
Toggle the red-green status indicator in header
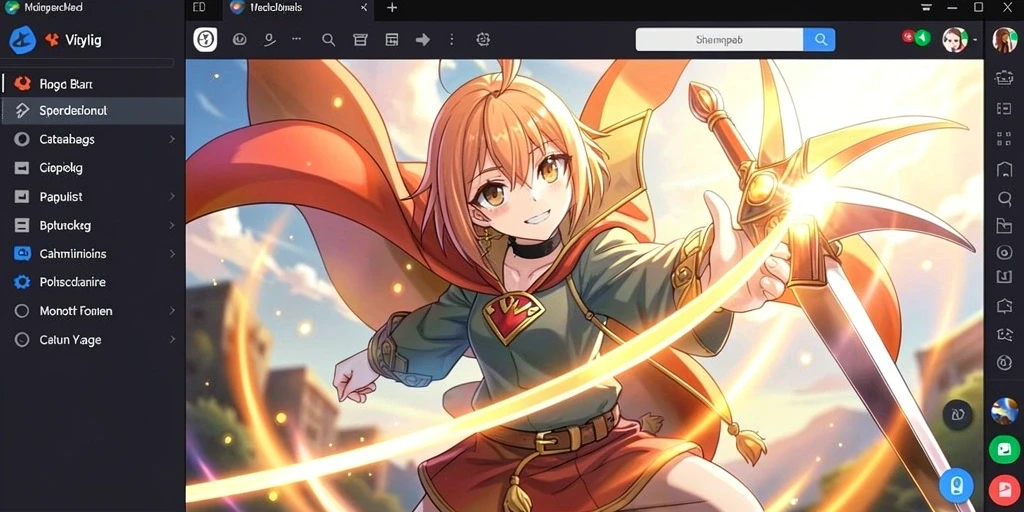[x=916, y=38]
